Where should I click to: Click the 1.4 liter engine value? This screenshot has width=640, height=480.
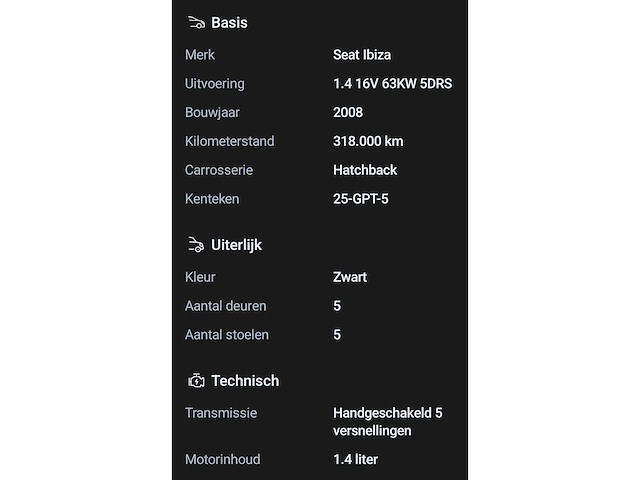pyautogui.click(x=355, y=459)
